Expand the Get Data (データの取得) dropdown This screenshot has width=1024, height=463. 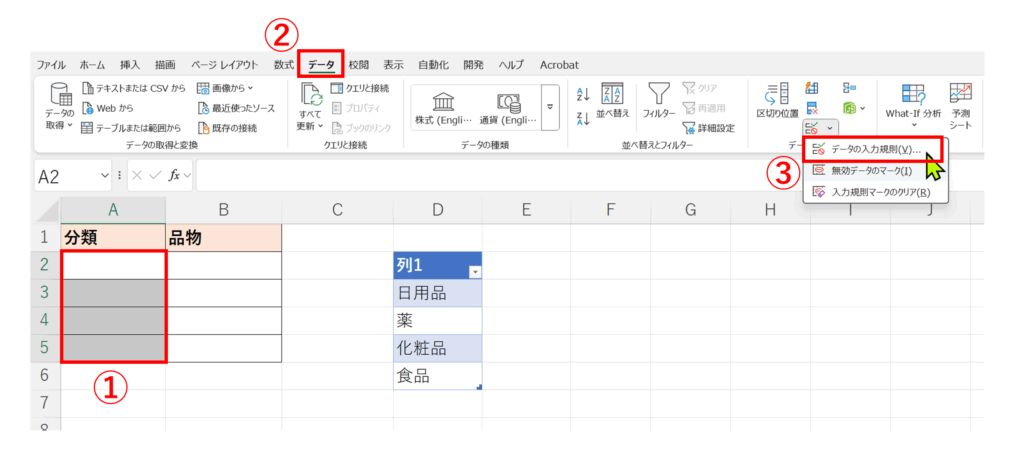pos(60,125)
